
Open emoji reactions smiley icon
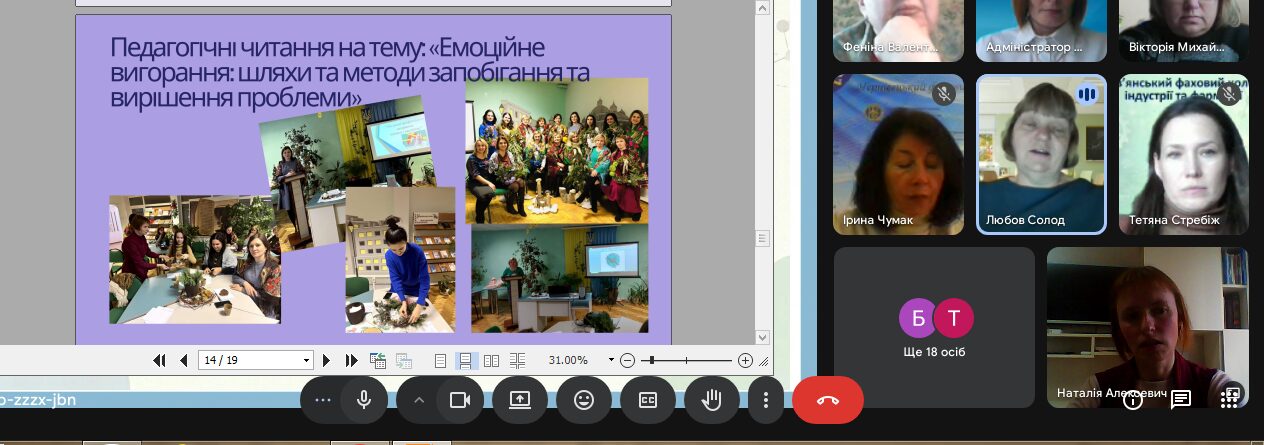584,400
